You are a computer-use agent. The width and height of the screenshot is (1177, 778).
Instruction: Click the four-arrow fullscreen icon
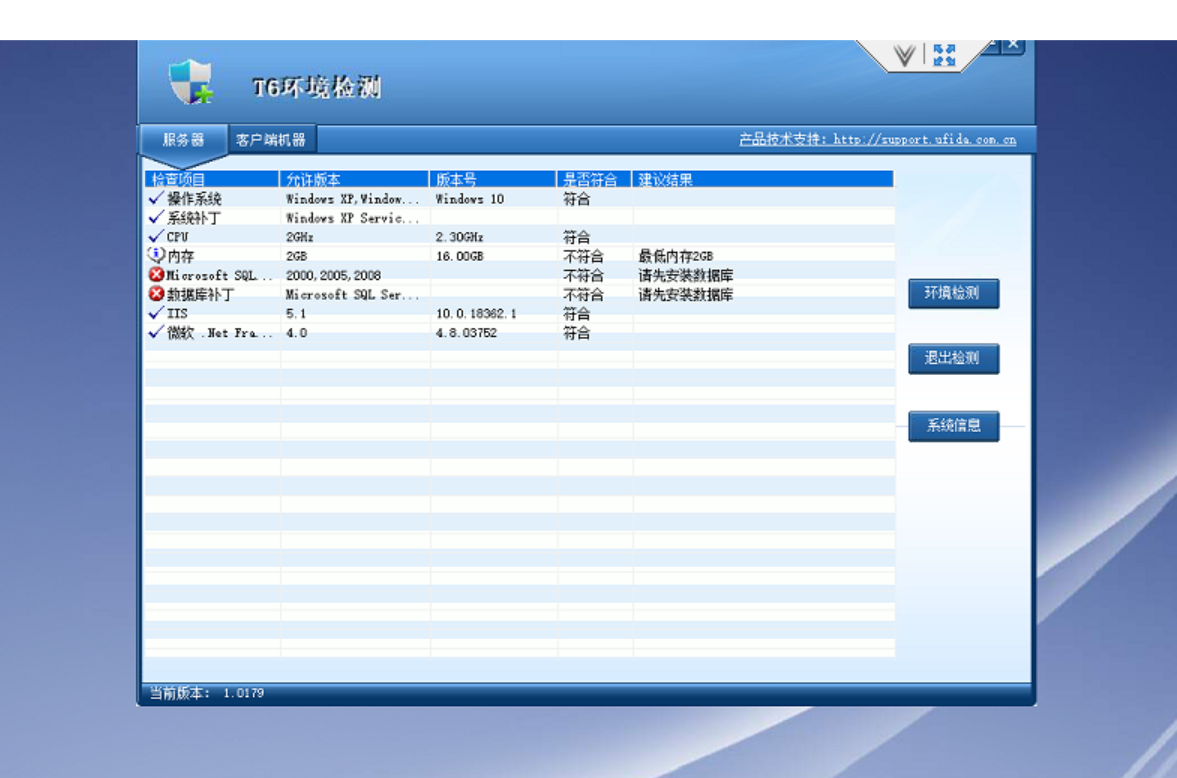tap(944, 55)
